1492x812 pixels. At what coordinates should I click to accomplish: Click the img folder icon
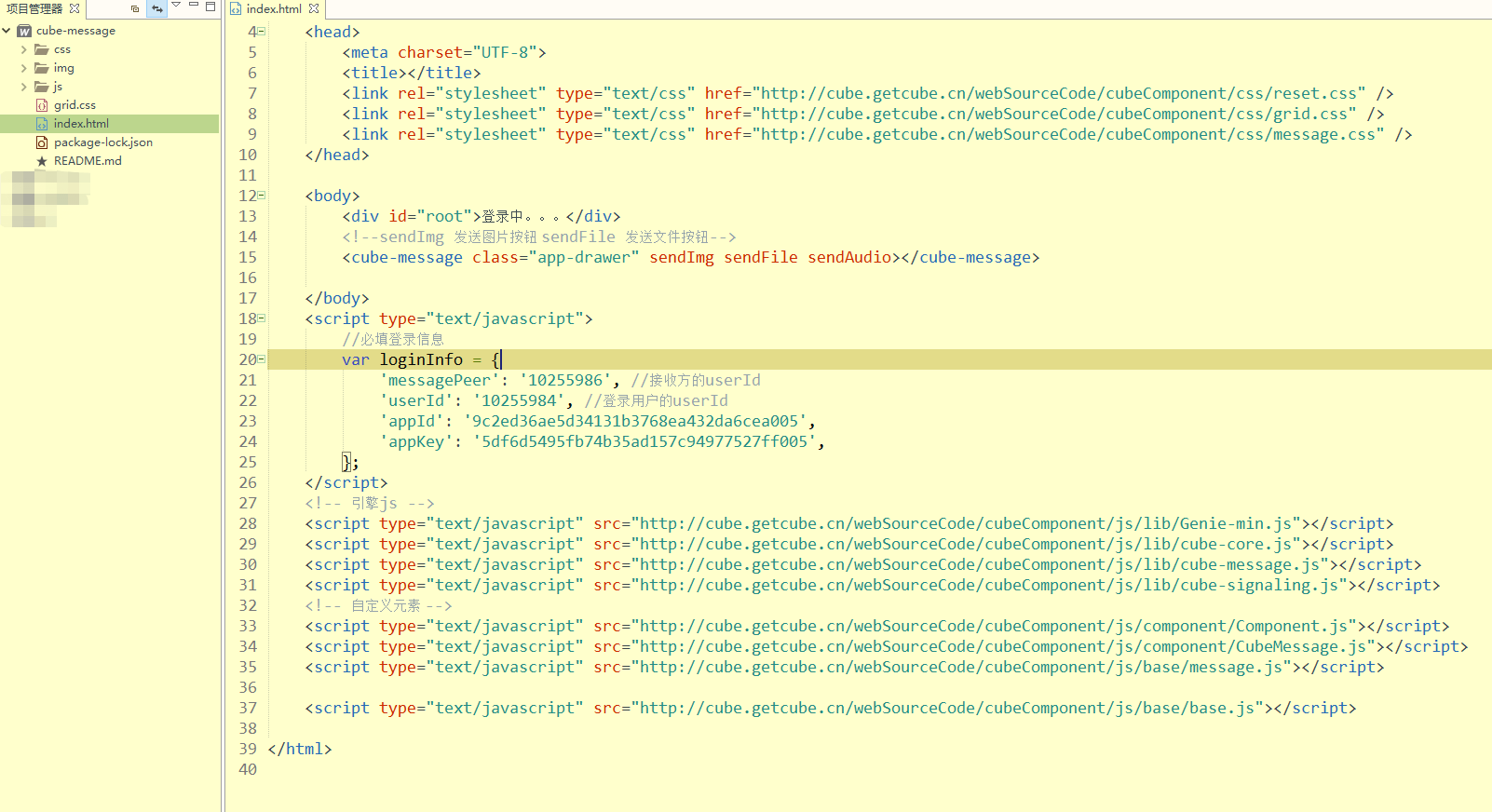tap(42, 68)
